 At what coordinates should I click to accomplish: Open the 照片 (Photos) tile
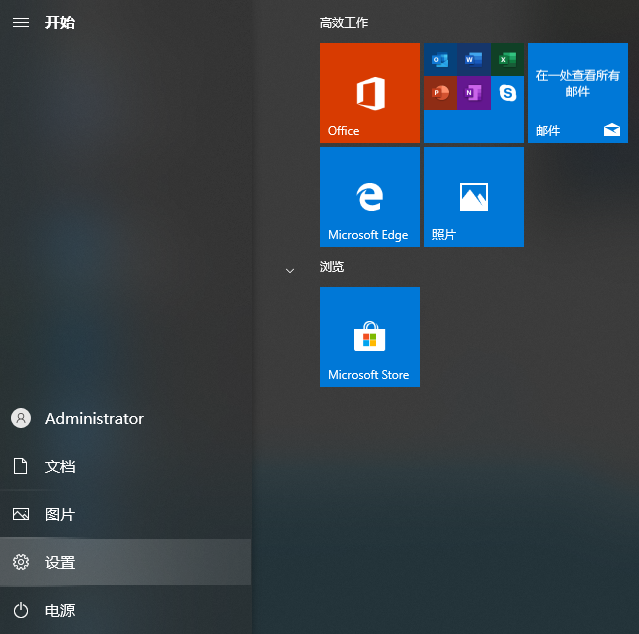(x=473, y=197)
